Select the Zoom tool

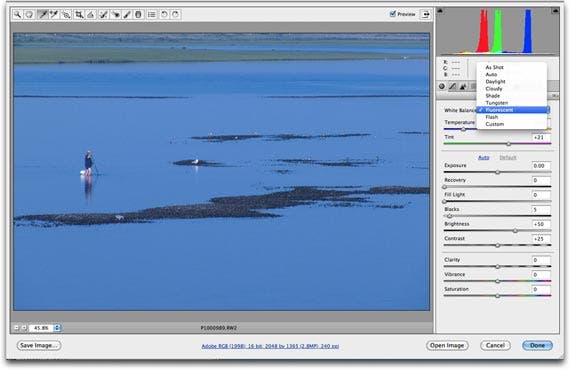coord(17,15)
